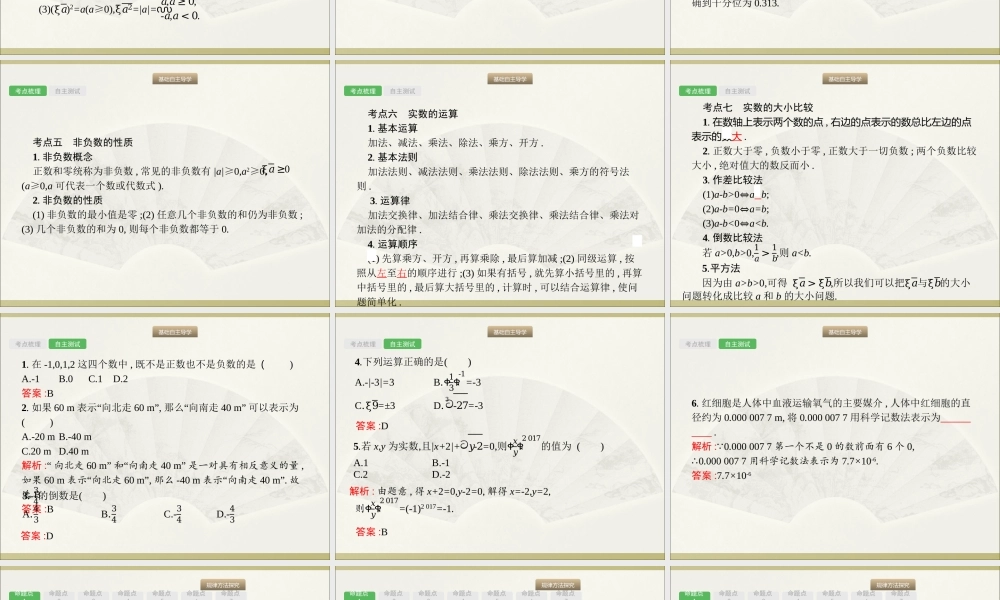1000x600 pixels.
Task: Select the 考点六 实数的运算 slide thumbnail
Action: (500, 185)
